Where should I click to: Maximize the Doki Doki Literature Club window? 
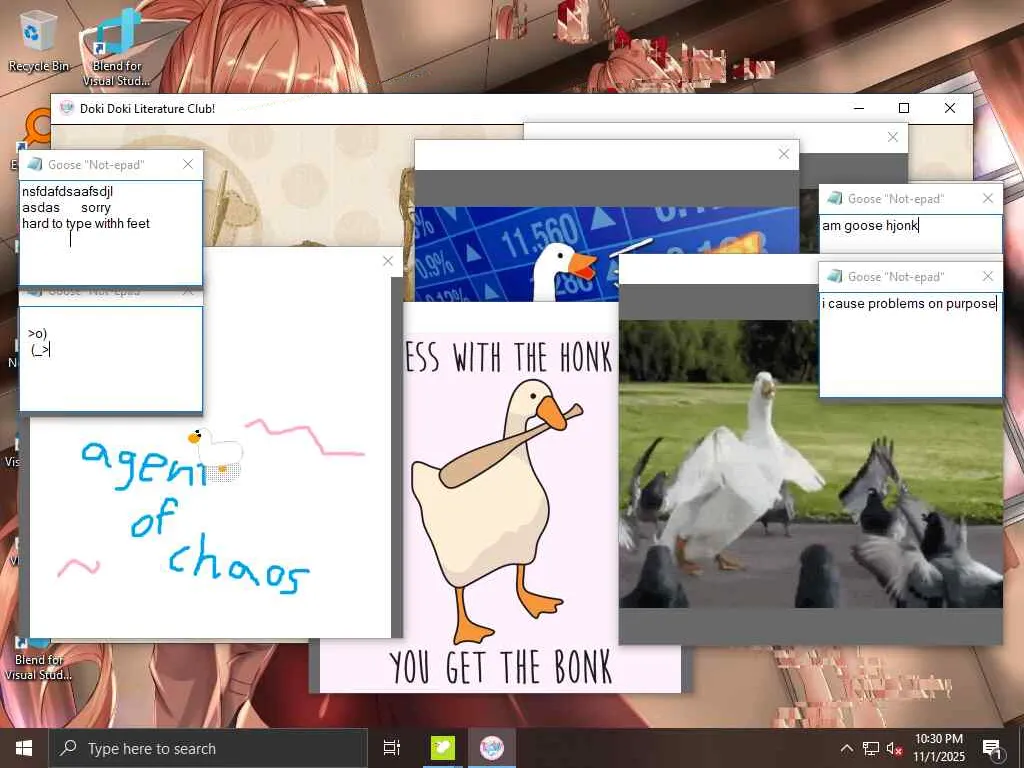click(904, 108)
